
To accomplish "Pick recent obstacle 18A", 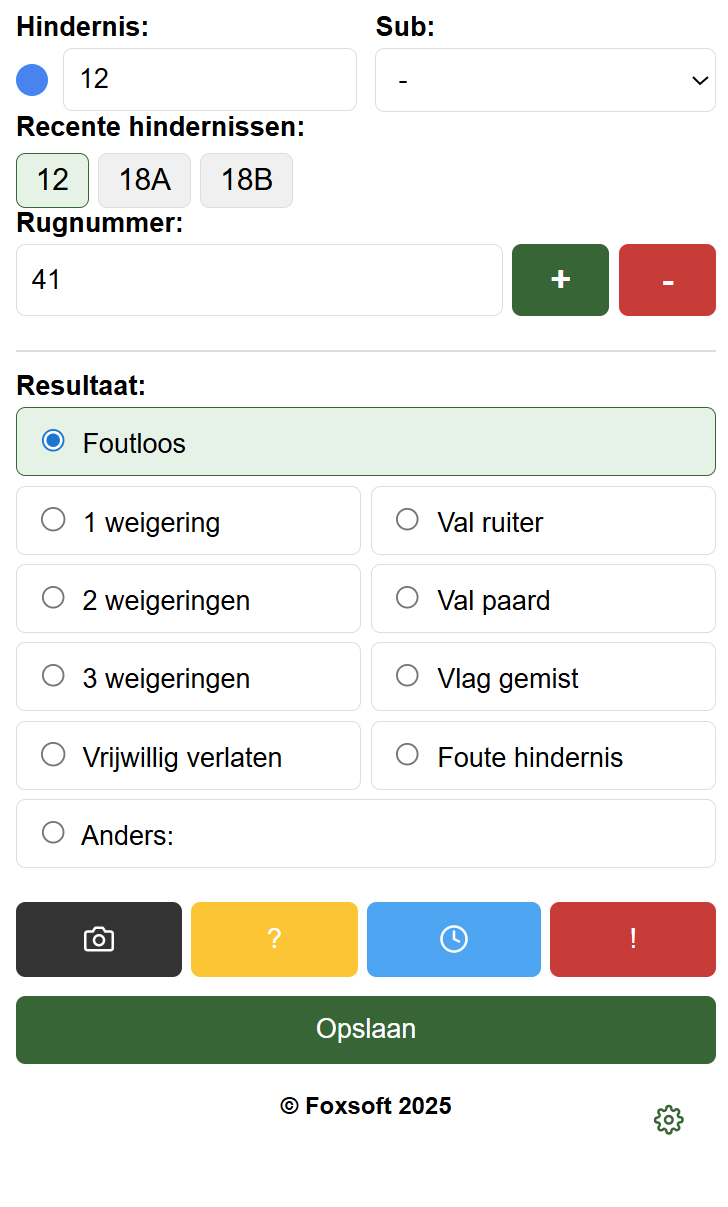I will point(145,180).
